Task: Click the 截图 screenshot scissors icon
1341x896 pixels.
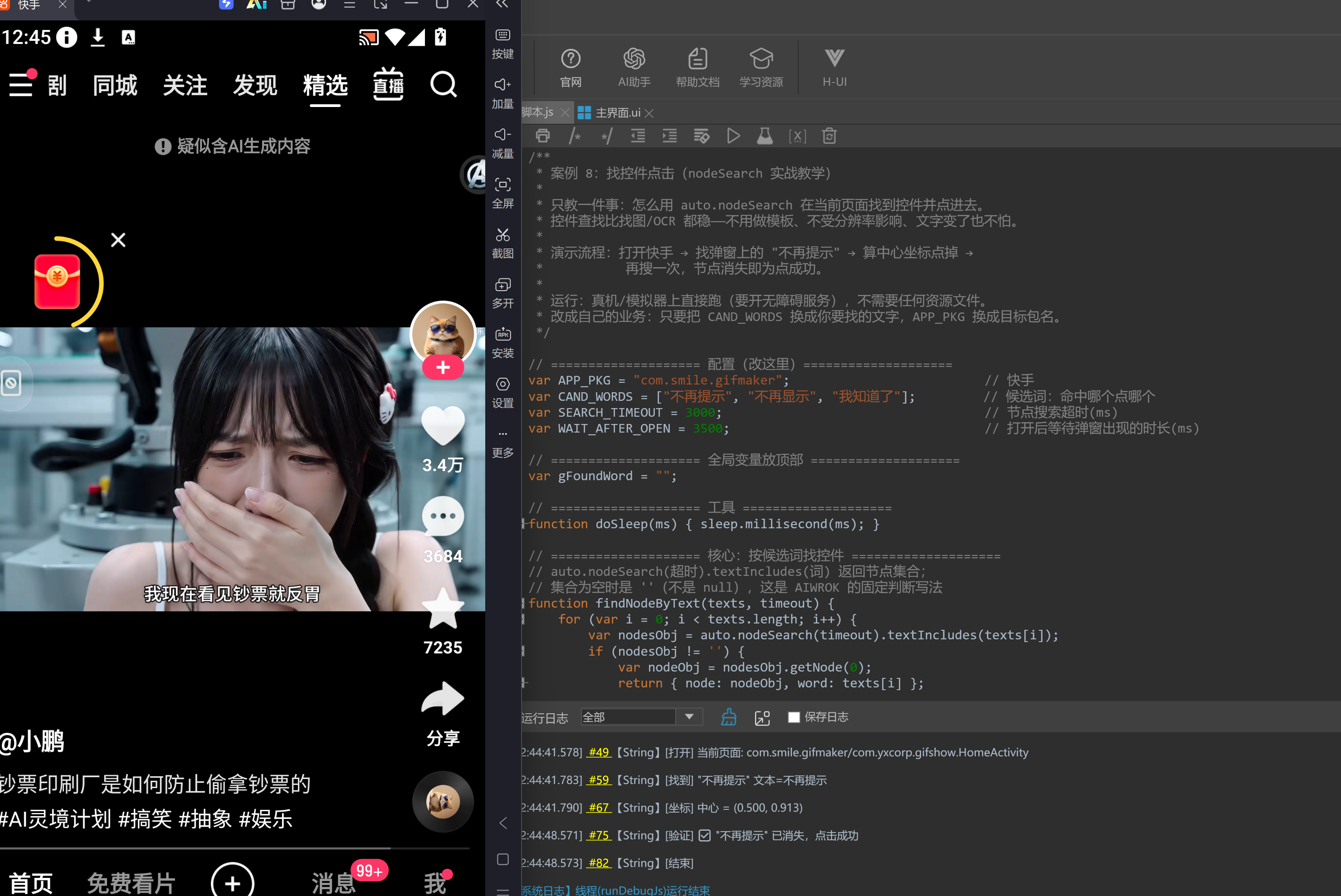Action: click(x=502, y=243)
